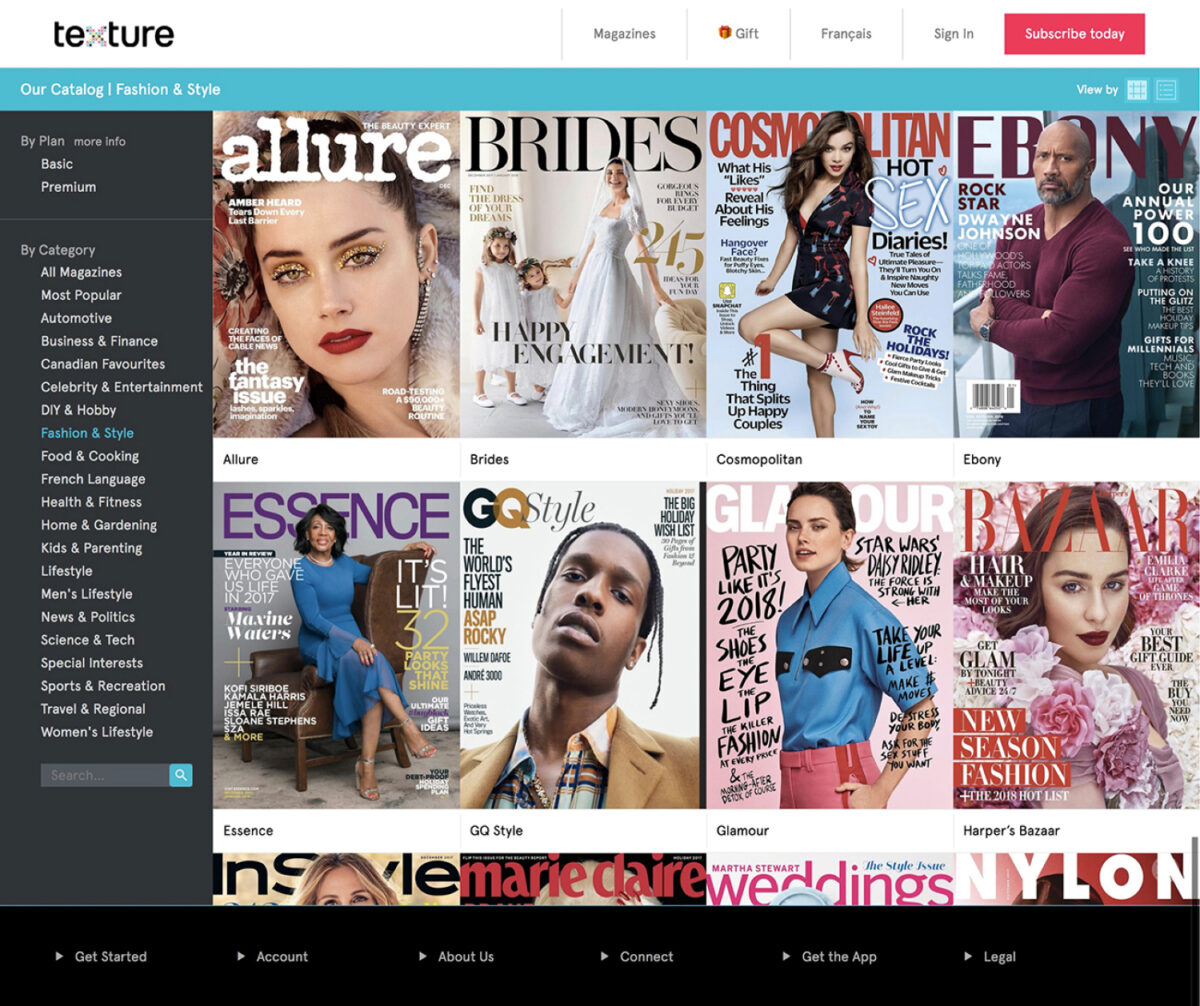Open Sports & Recreation category
The image size is (1200, 1006).
tap(103, 686)
